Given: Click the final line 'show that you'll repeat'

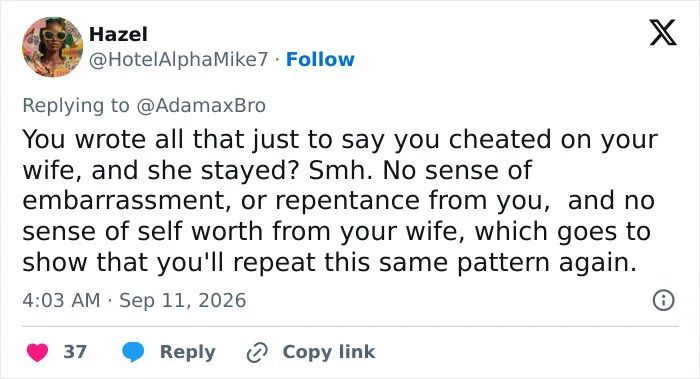Looking at the screenshot, I should point(329,262).
